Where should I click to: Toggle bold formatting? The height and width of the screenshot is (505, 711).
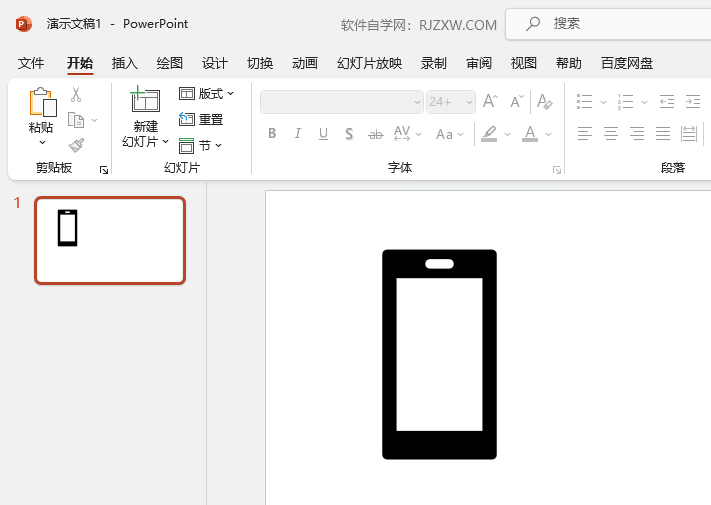272,133
